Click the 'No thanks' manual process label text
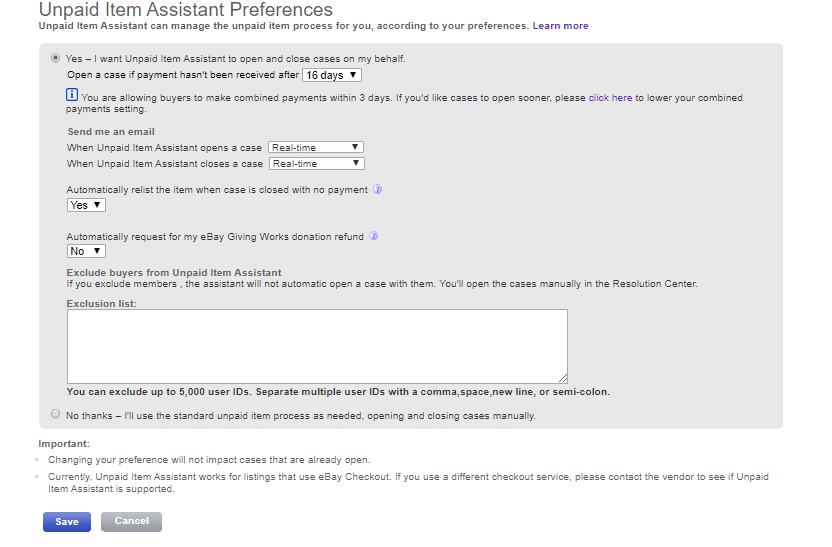Viewport: 832px width, 547px height. click(x=300, y=415)
